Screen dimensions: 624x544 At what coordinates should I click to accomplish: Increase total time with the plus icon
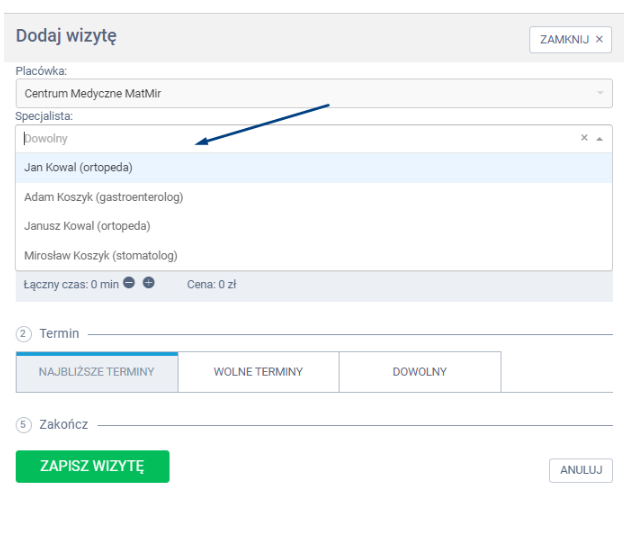coord(149,283)
